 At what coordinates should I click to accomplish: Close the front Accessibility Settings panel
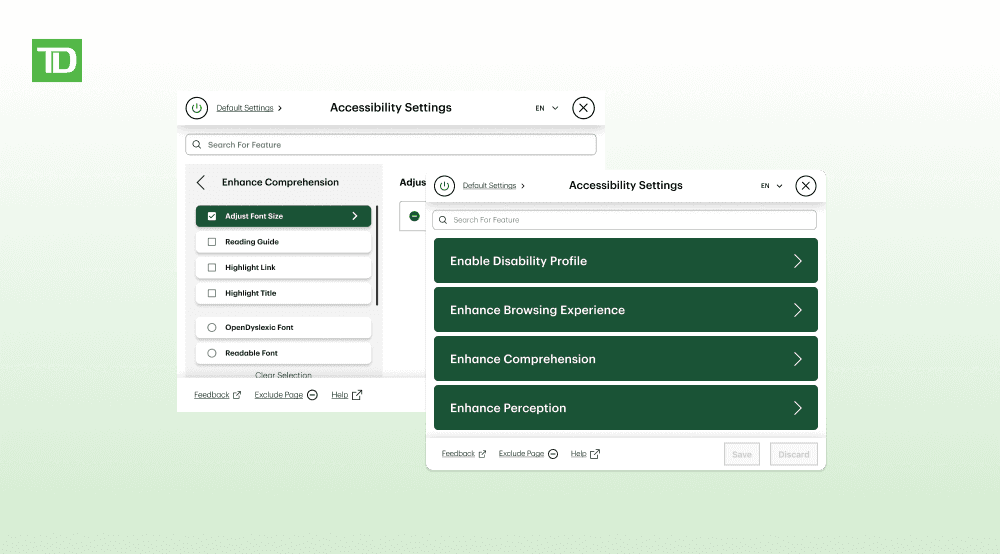click(805, 186)
